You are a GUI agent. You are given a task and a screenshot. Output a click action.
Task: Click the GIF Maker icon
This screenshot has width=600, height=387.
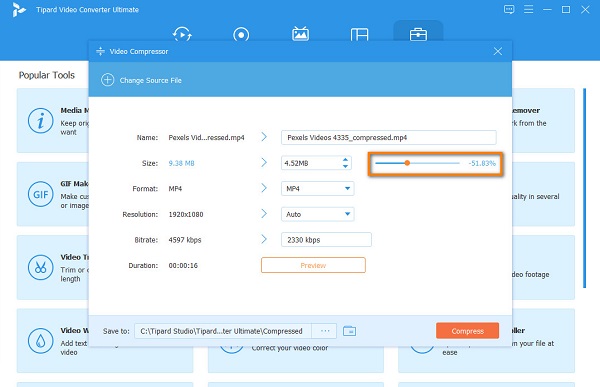[x=41, y=194]
